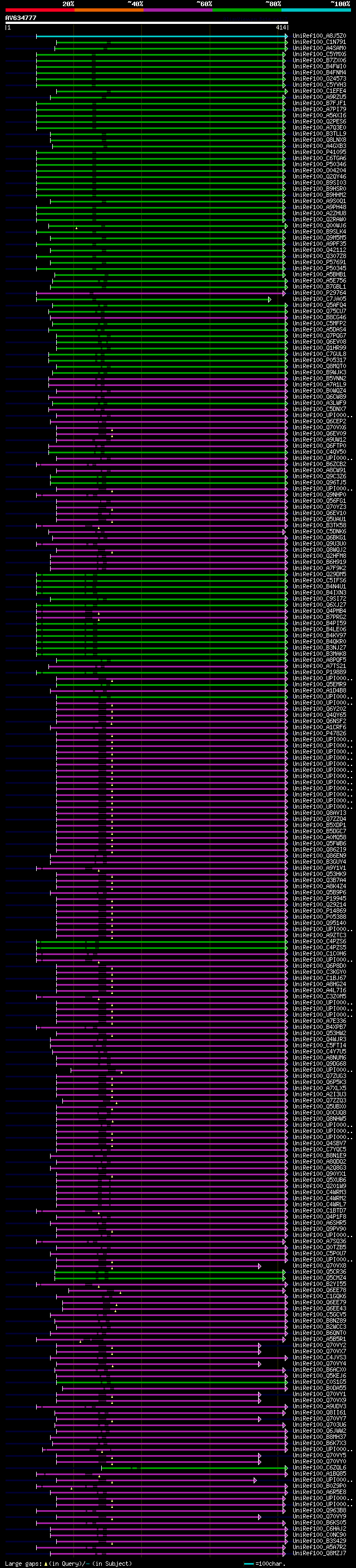Open hit UniRef100_B7ZX06 label
Image resolution: width=356 pixels, height=1568 pixels.
click(319, 60)
